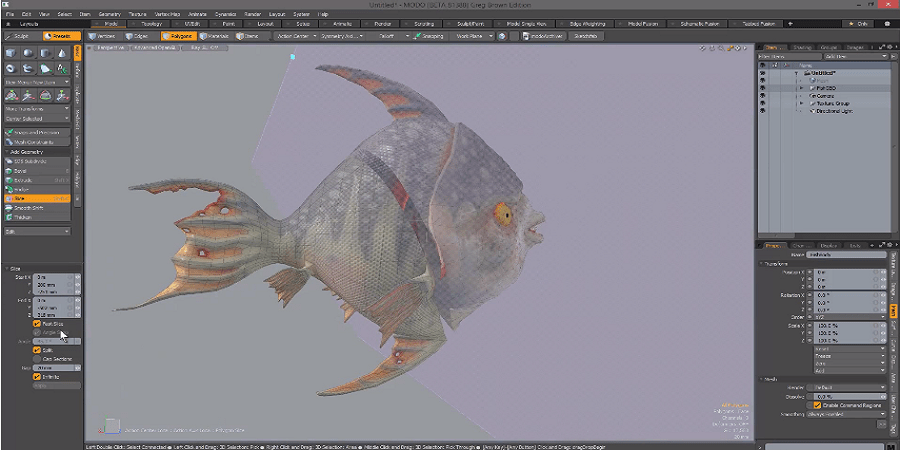
Task: Select the Sphere primitive tool icon
Action: (28, 53)
